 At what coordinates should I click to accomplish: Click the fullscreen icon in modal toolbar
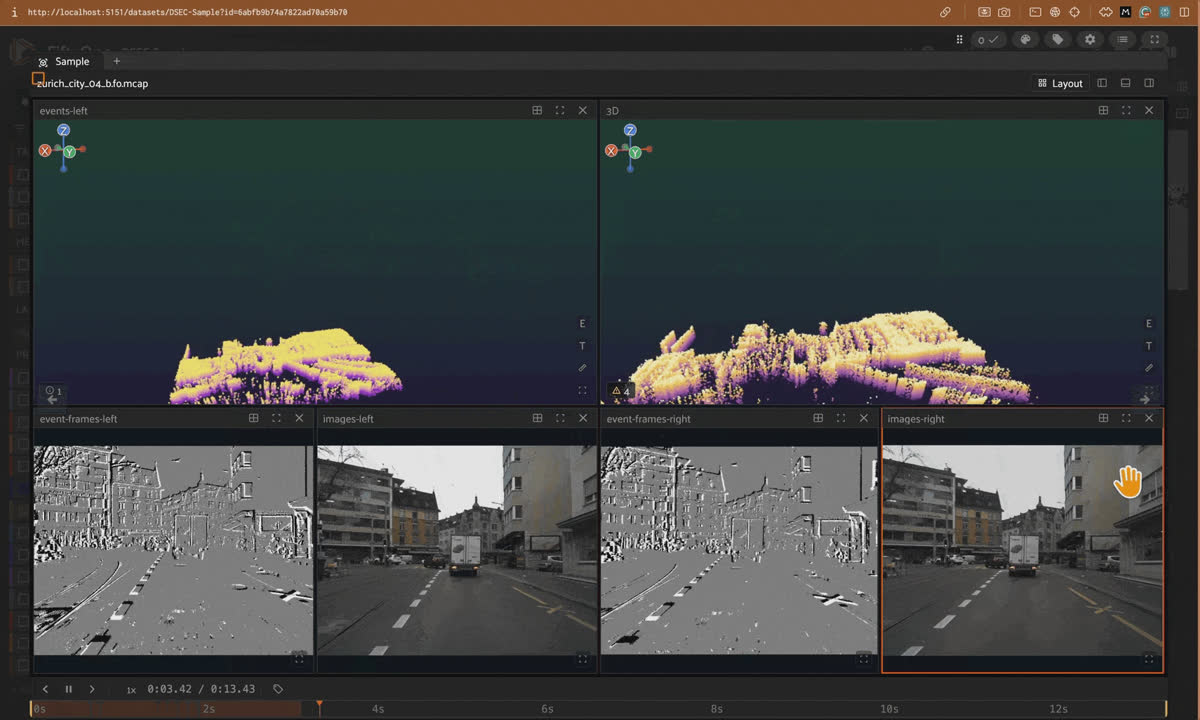(x=1154, y=40)
